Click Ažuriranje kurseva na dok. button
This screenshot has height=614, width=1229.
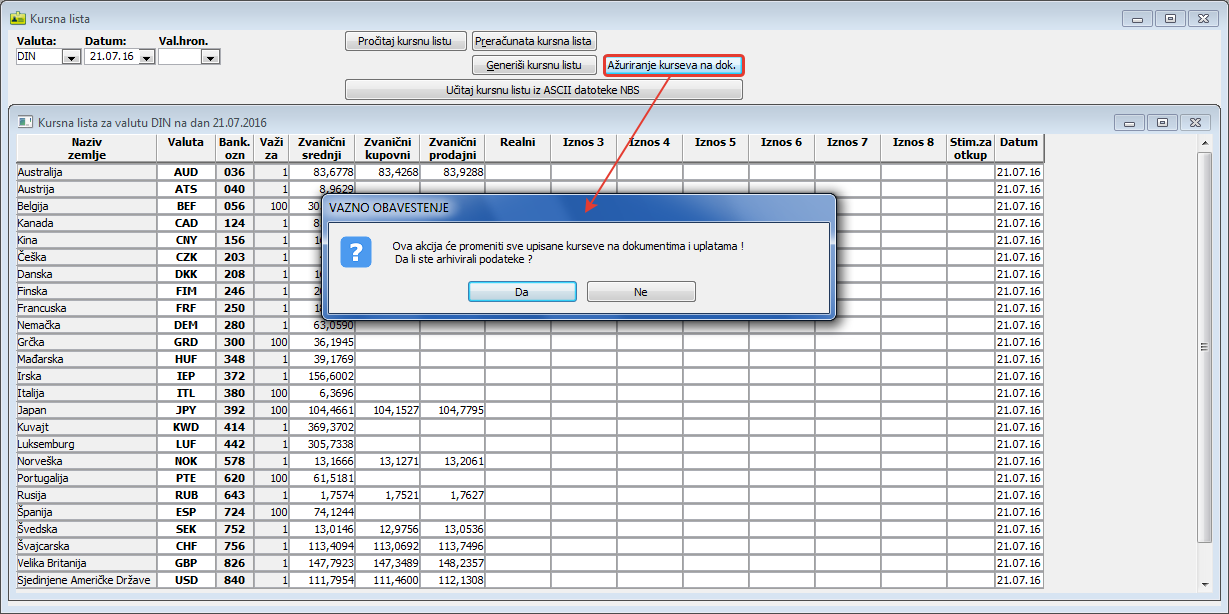(674, 65)
